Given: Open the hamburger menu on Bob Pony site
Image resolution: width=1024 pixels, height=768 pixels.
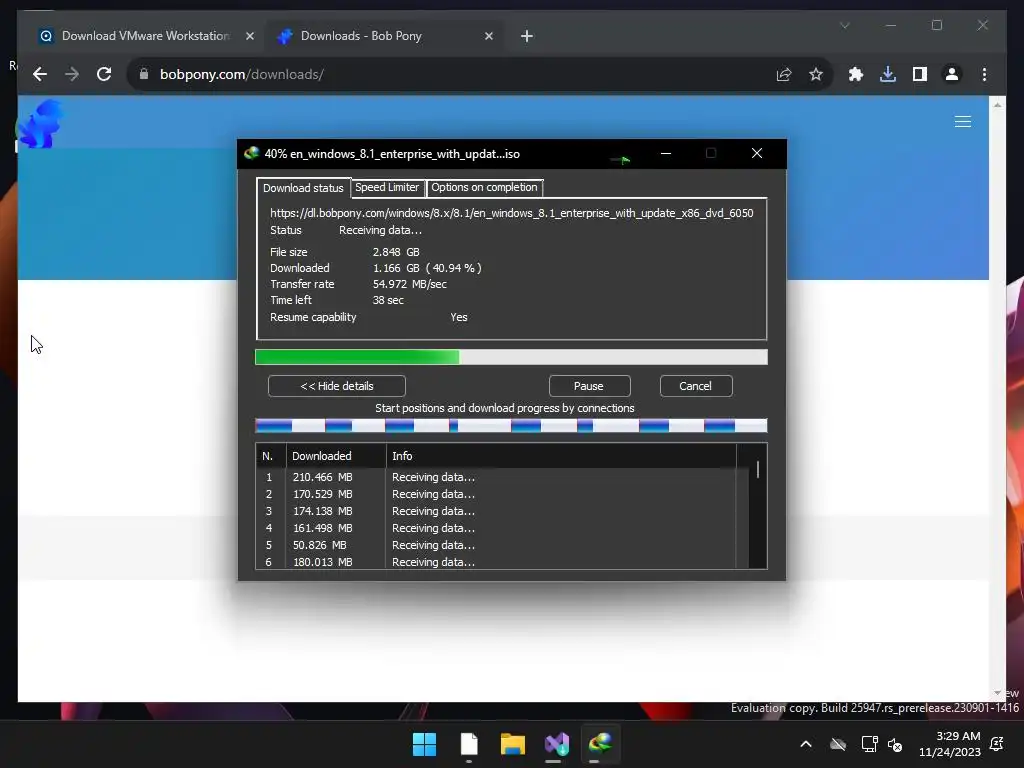Looking at the screenshot, I should point(963,121).
